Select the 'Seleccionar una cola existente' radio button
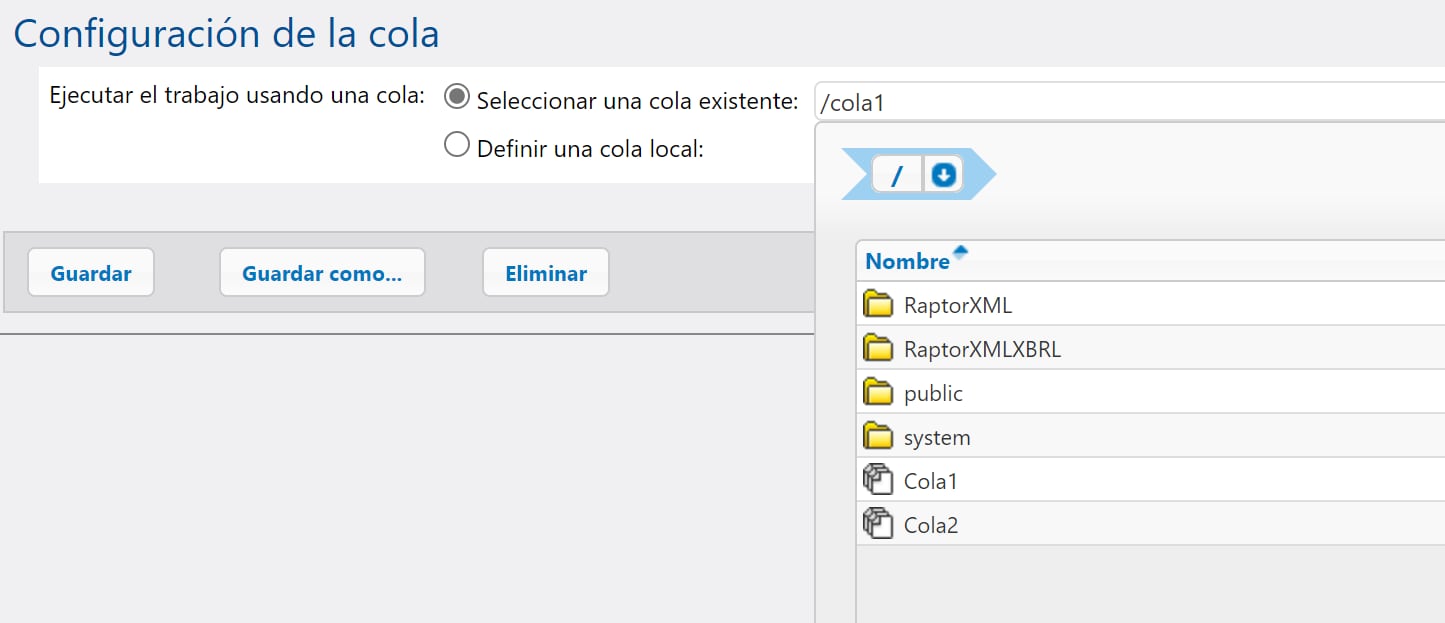The width and height of the screenshot is (1445, 623). (456, 97)
